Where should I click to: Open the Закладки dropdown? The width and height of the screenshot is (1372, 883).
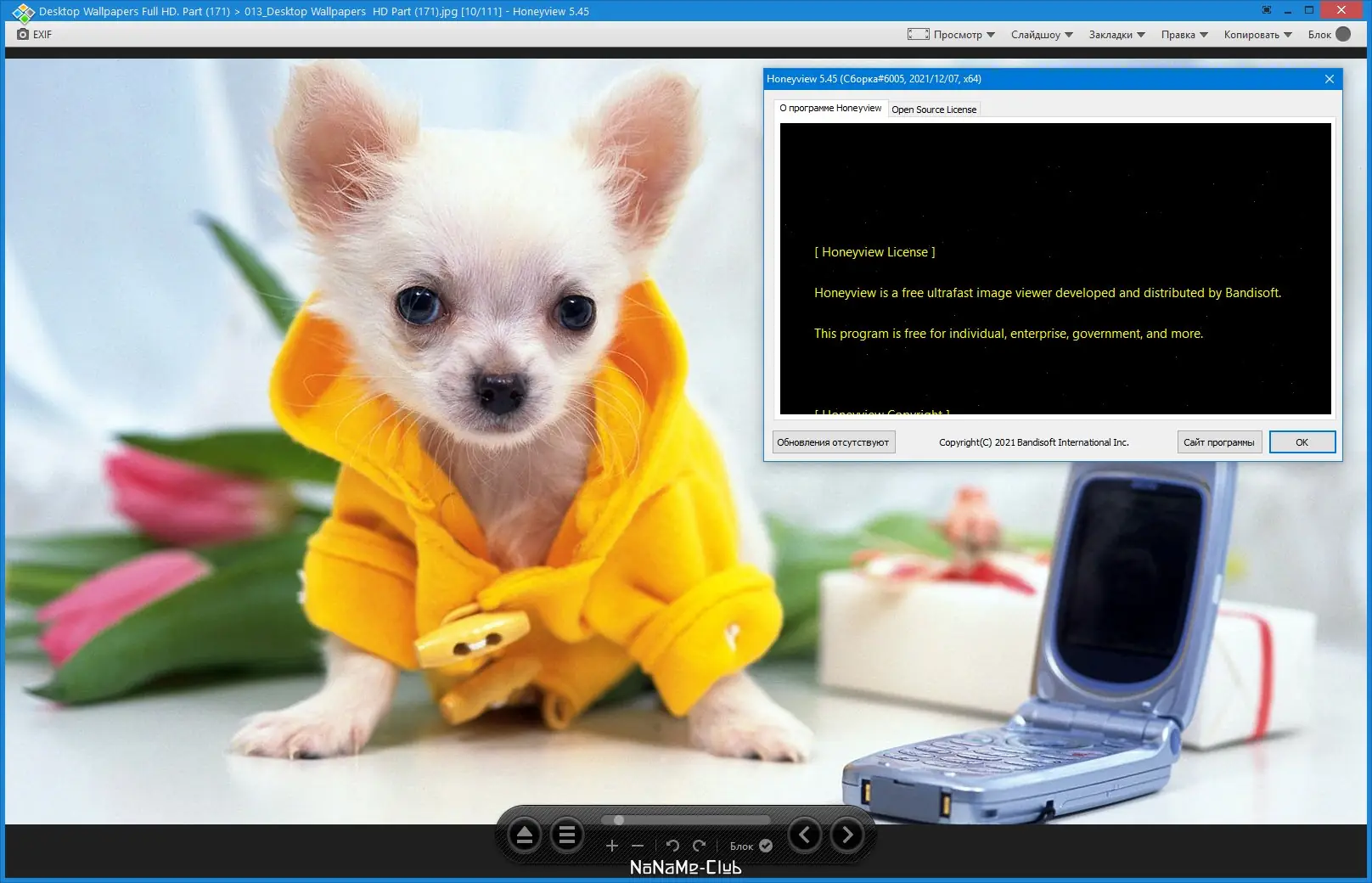[1117, 35]
